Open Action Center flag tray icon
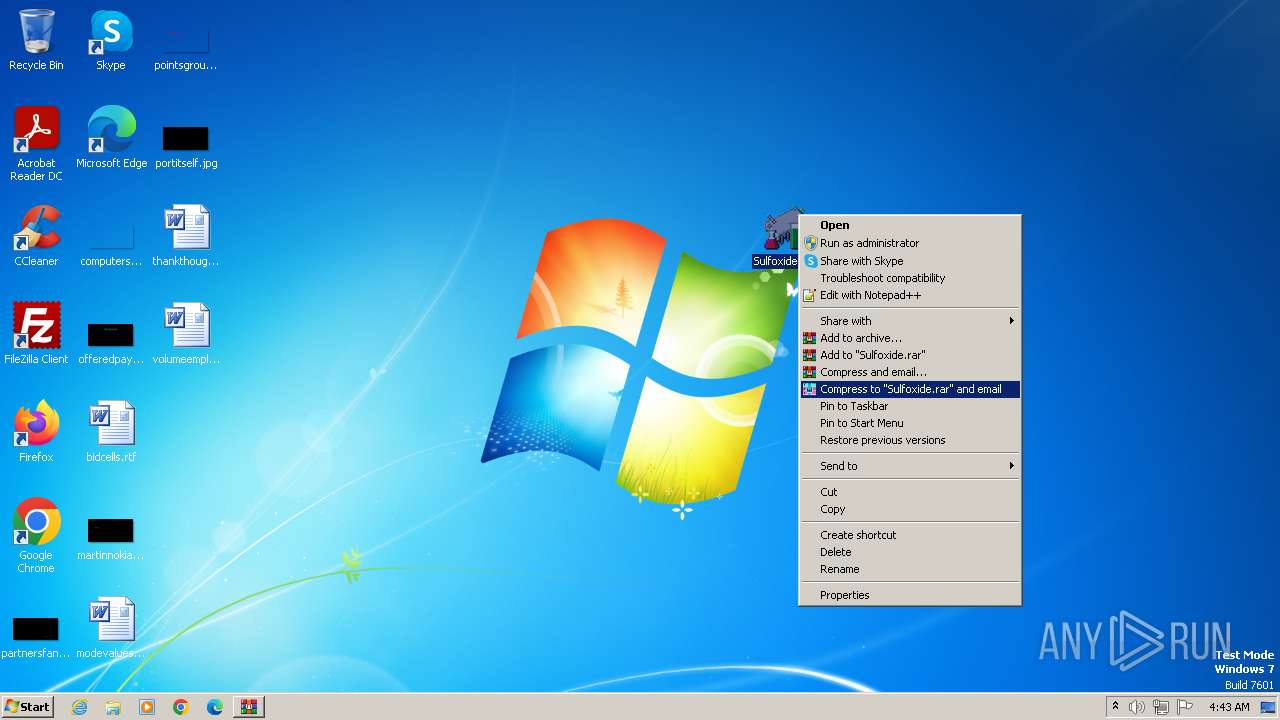Viewport: 1280px width, 720px height. click(1186, 707)
